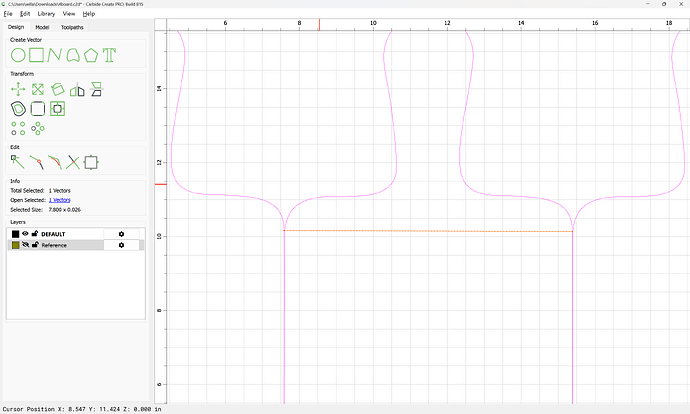Screen dimensions: 690x414
Task: Open the Help menu
Action: click(89, 14)
